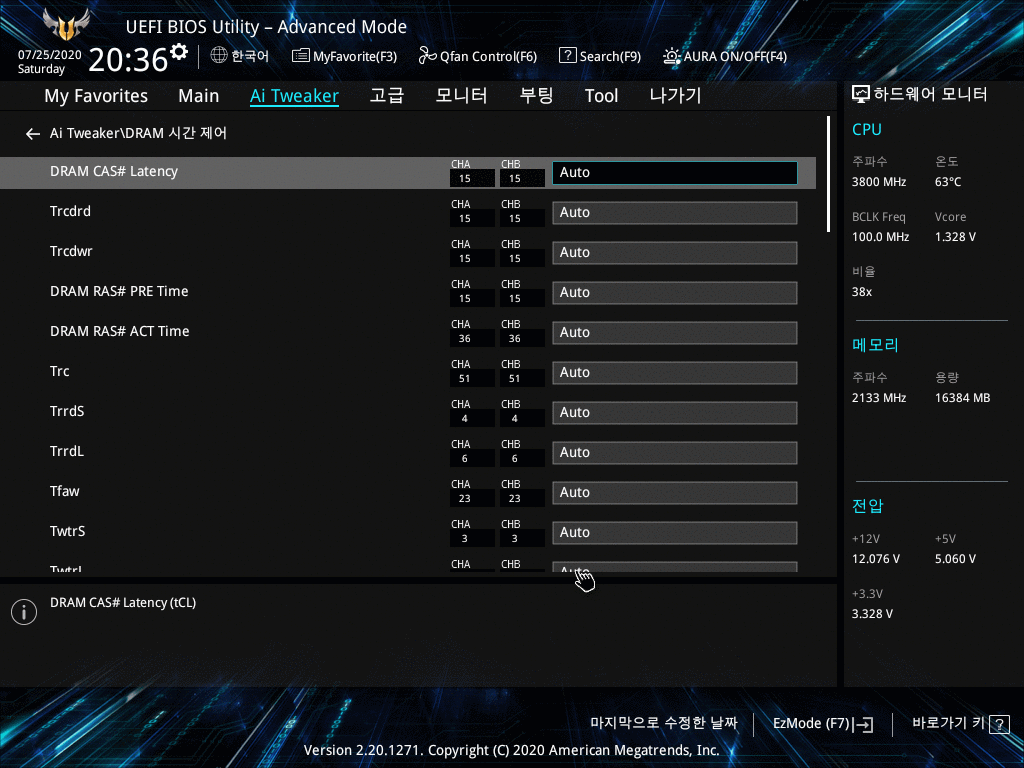Open MyFavorite(F3) list
Screen dimensions: 1024x768
pyautogui.click(x=344, y=56)
